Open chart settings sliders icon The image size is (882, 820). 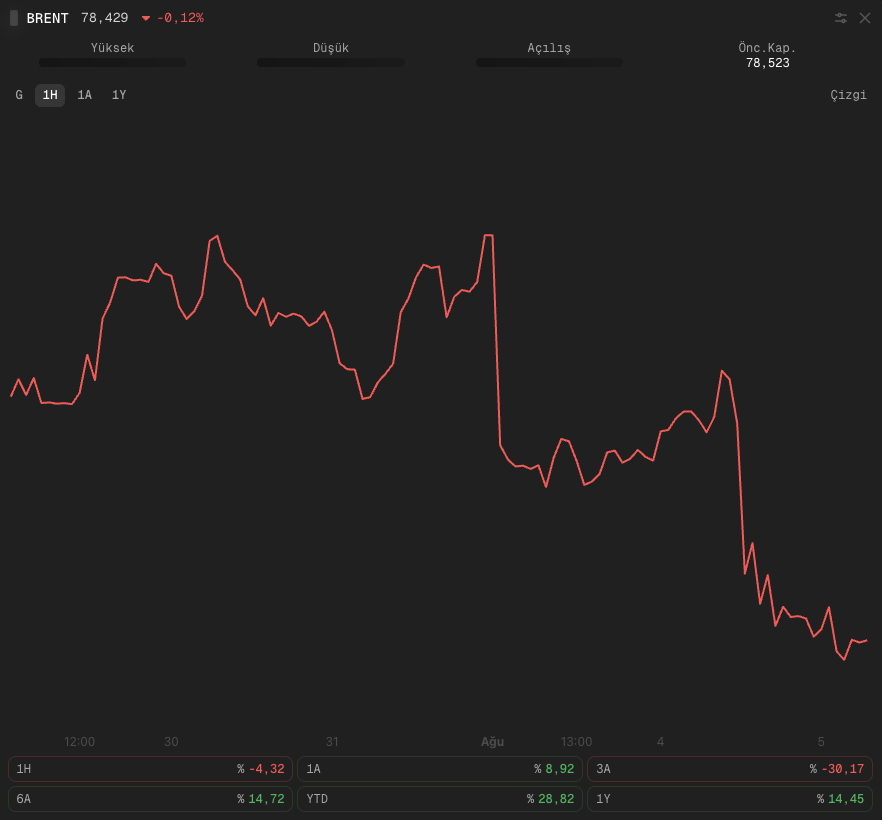[x=840, y=18]
